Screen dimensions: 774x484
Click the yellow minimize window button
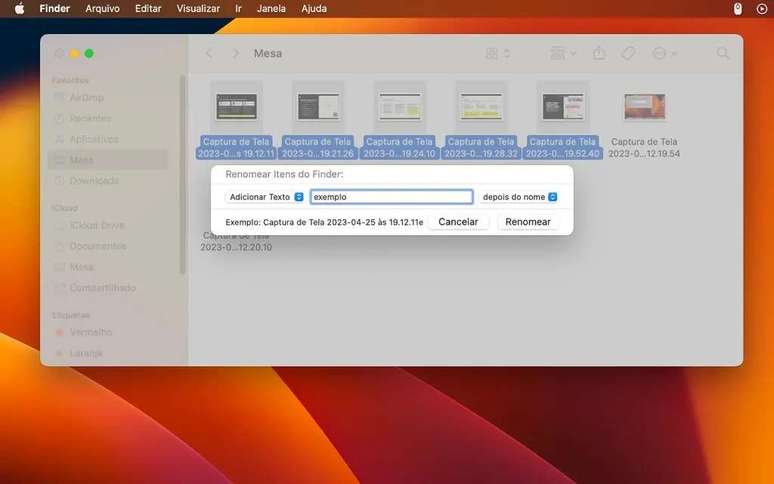[x=74, y=53]
